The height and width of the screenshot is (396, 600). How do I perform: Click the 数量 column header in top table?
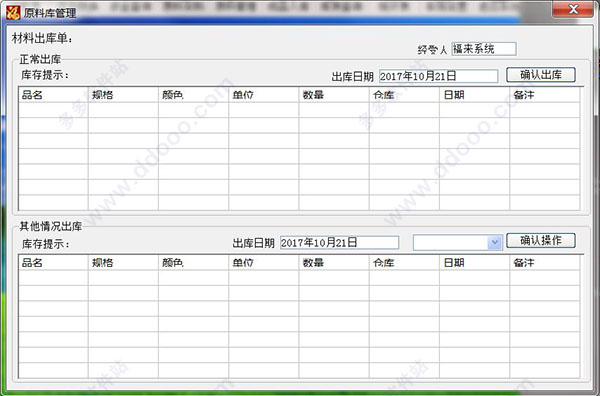(334, 95)
